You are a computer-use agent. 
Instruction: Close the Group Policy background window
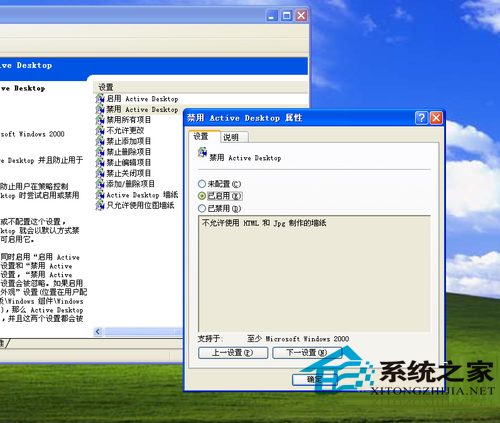(301, 15)
